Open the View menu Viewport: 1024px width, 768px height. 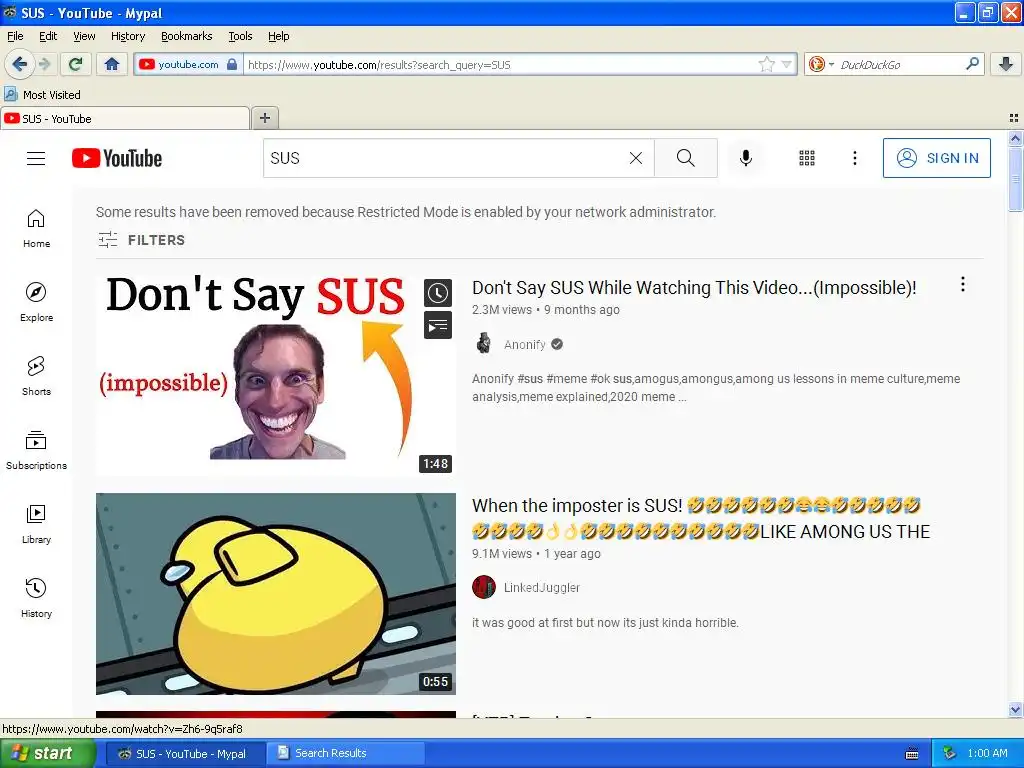(84, 36)
